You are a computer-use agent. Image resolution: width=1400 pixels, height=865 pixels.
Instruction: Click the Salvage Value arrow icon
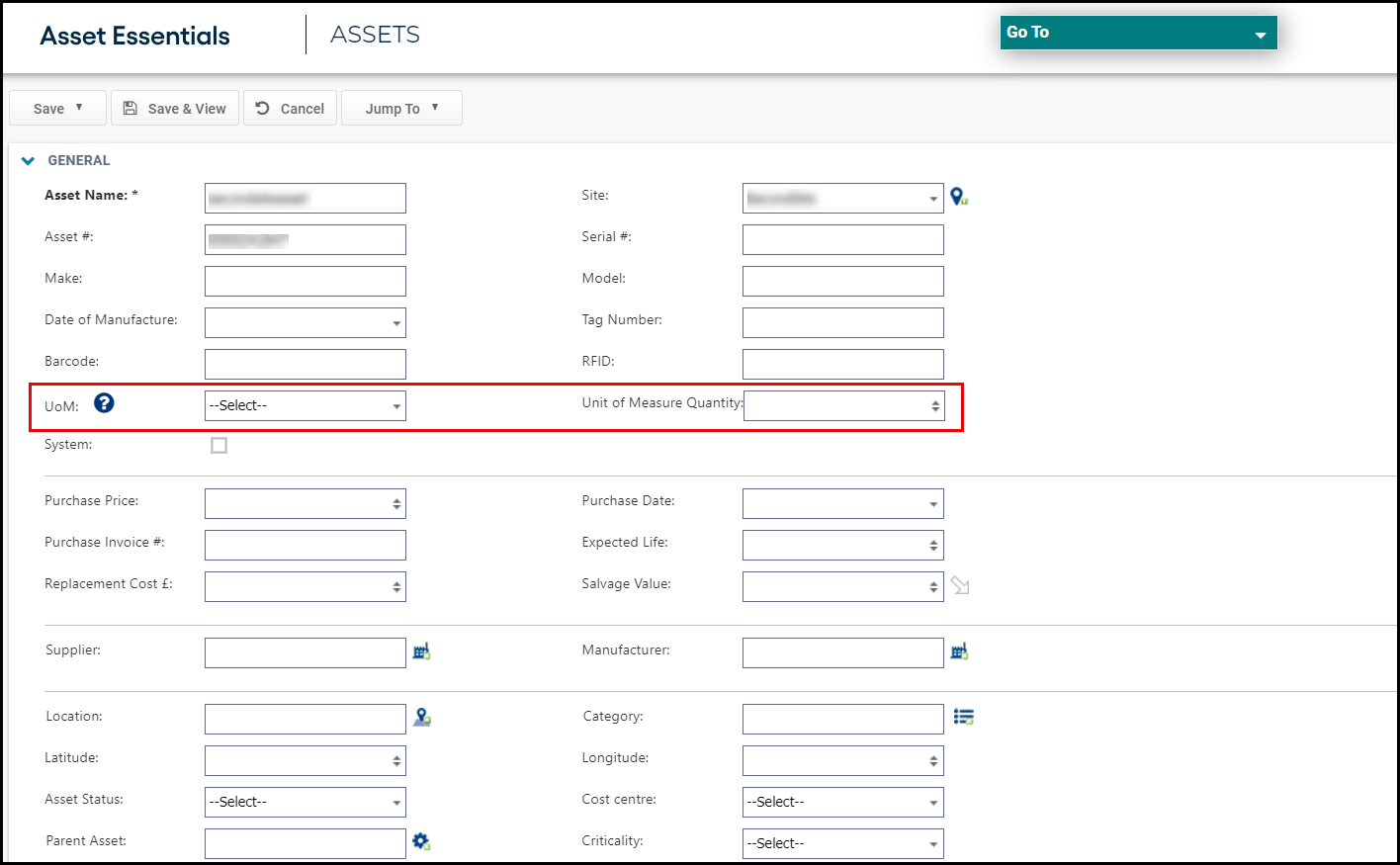960,585
